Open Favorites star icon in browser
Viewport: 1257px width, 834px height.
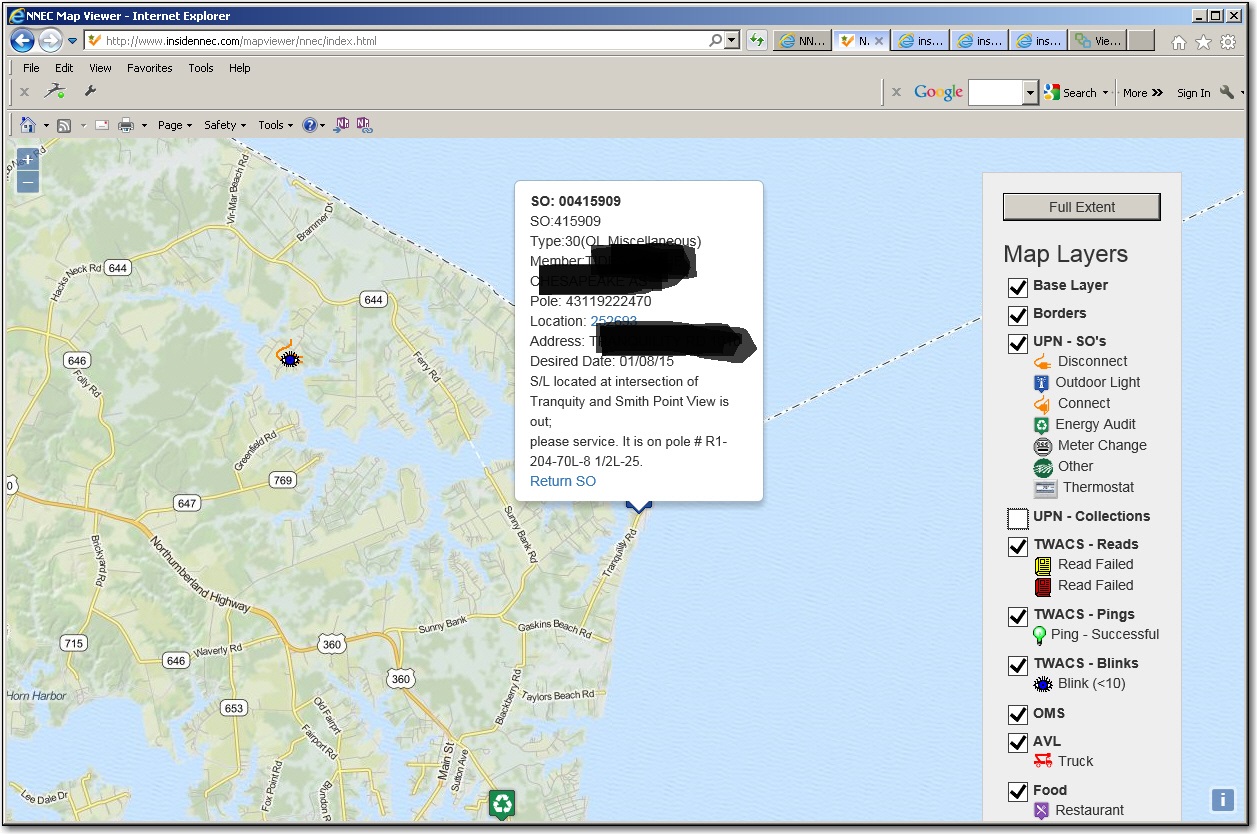(1203, 42)
